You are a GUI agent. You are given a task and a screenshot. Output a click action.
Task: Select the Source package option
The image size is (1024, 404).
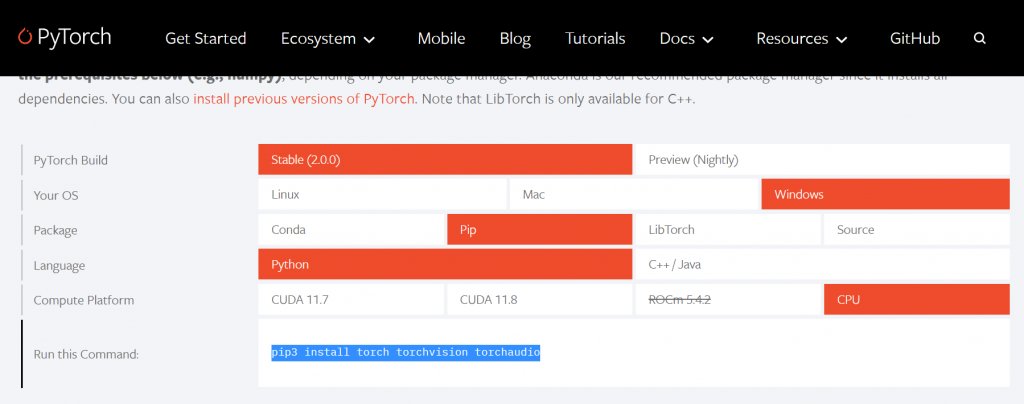917,230
